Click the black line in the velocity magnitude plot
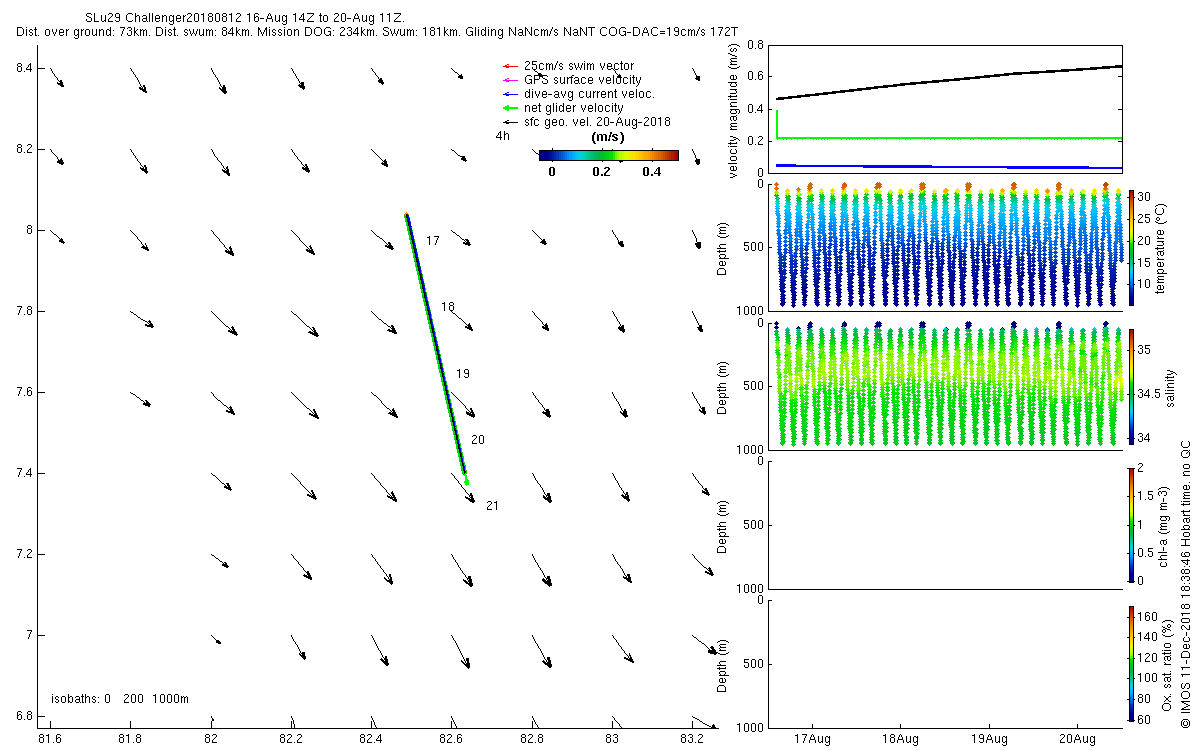Viewport: 1200px width, 750px height. coord(948,80)
